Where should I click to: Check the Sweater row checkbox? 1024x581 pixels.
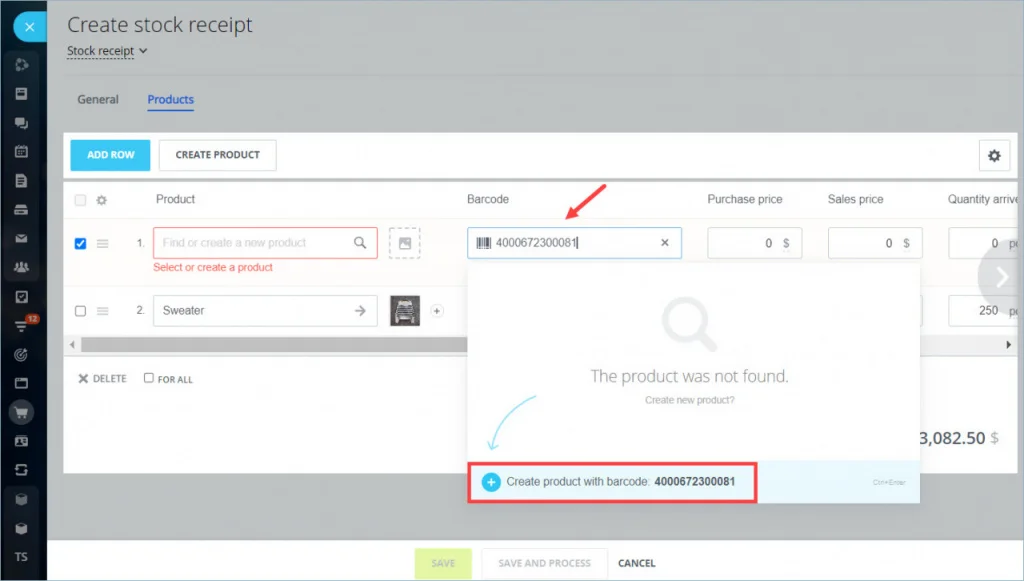pos(80,311)
